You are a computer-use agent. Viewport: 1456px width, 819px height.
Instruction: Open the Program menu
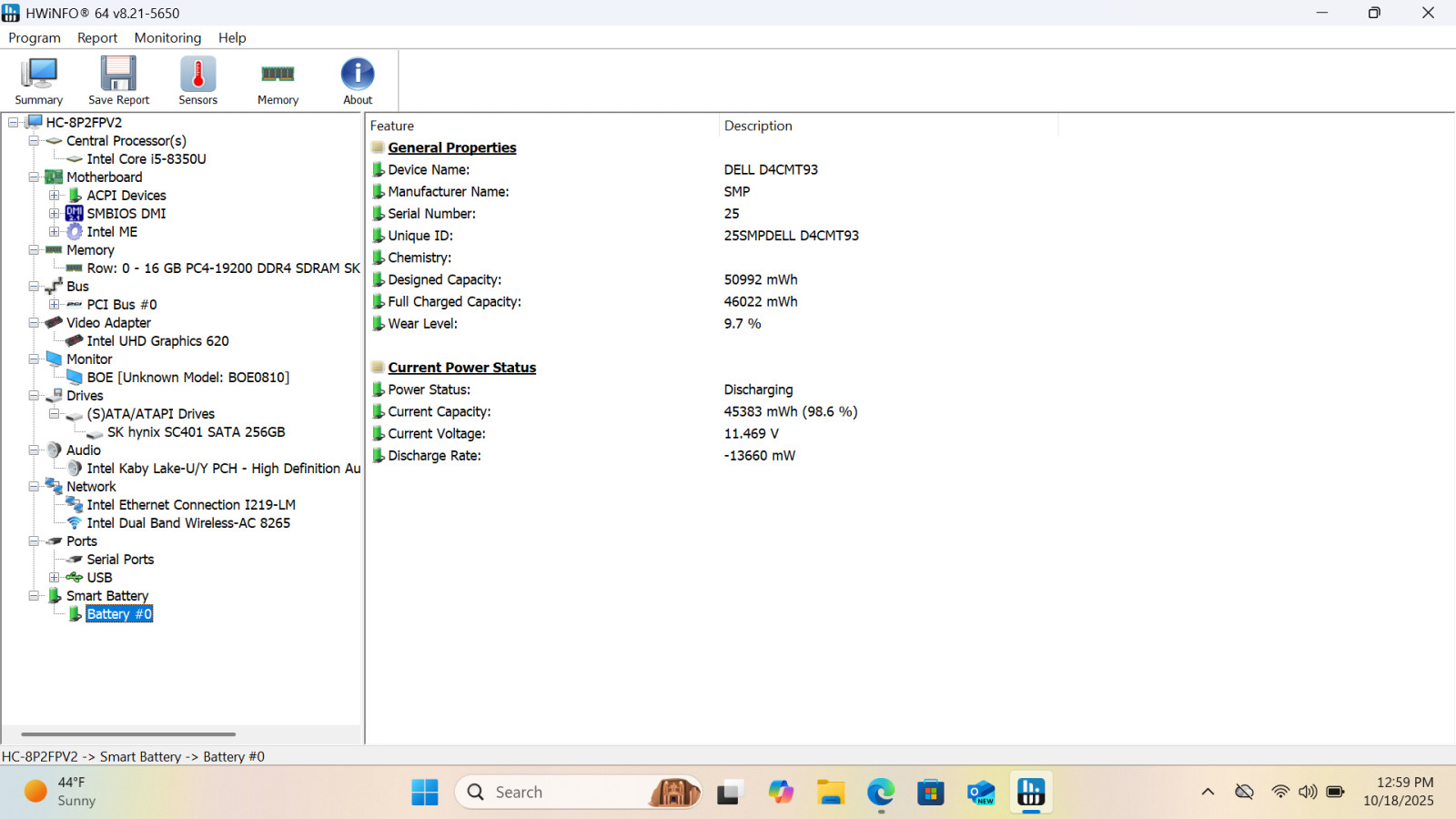pos(35,37)
